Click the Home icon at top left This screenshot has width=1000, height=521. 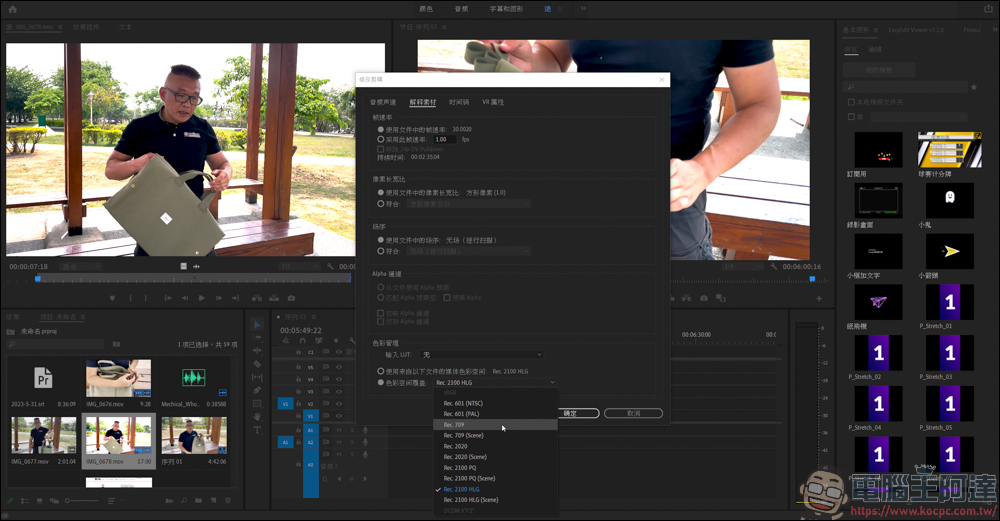pos(12,9)
